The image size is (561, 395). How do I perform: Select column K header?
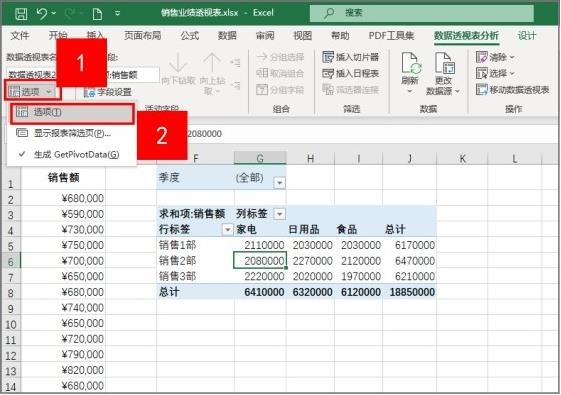(x=462, y=158)
